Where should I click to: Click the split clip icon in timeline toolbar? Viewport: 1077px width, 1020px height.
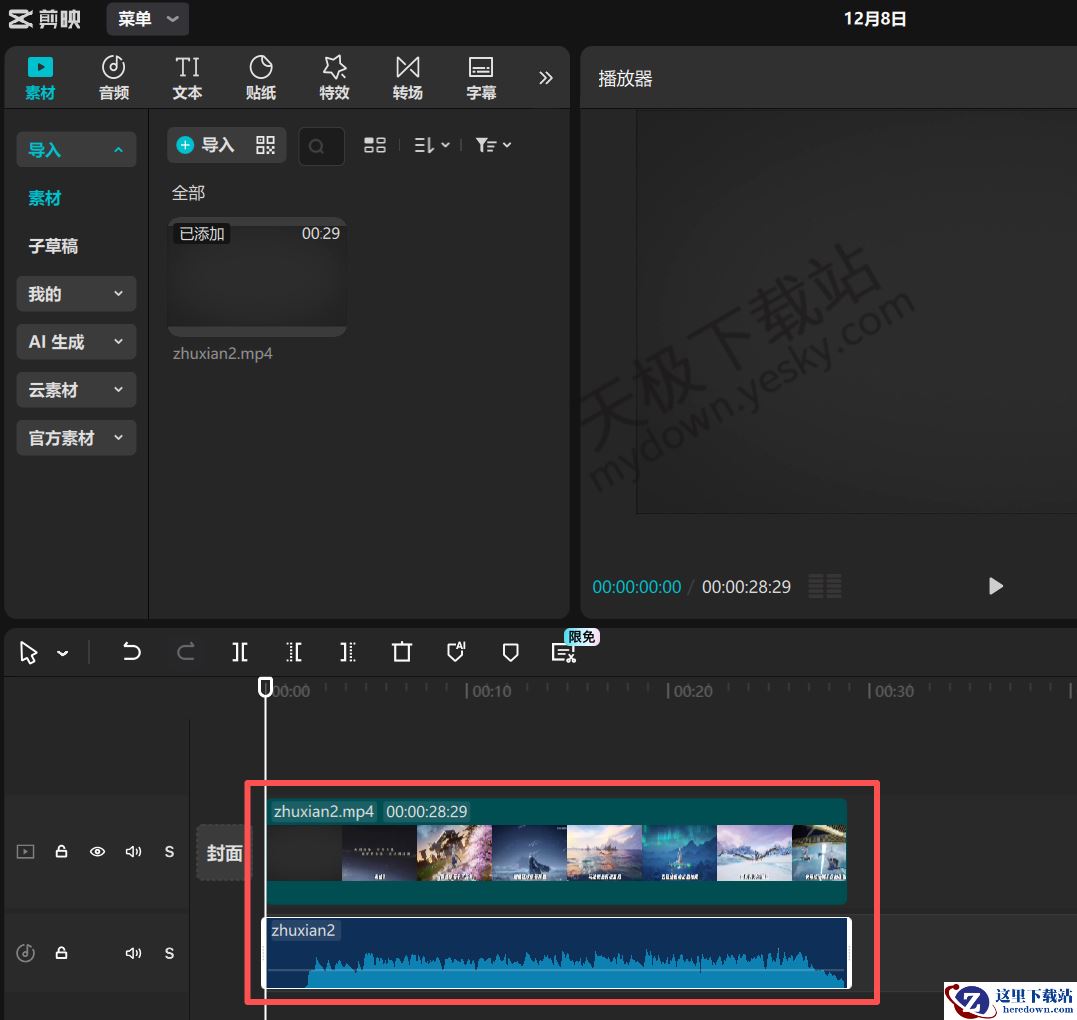tap(240, 652)
